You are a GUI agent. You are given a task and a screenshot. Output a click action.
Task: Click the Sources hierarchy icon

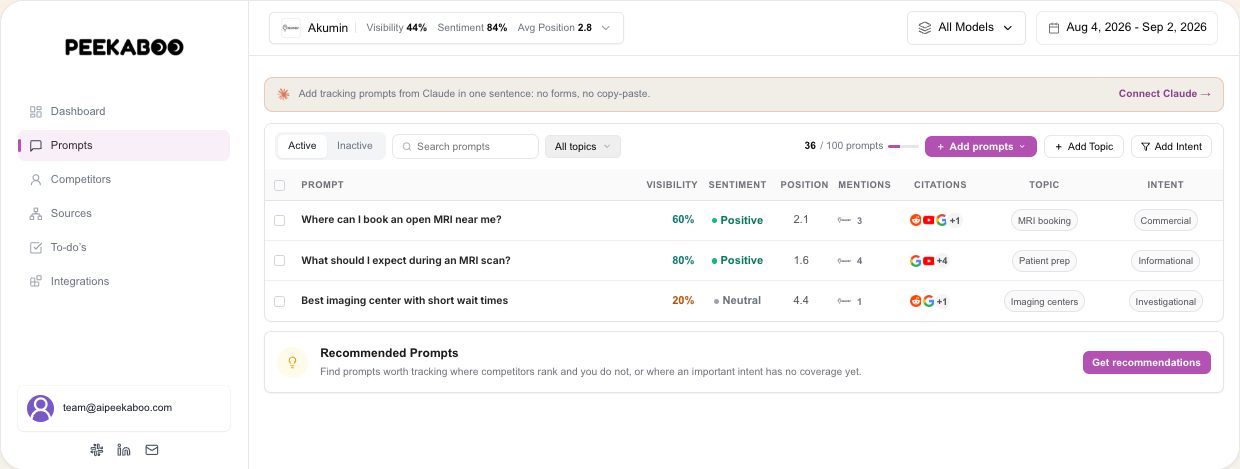[x=36, y=213]
